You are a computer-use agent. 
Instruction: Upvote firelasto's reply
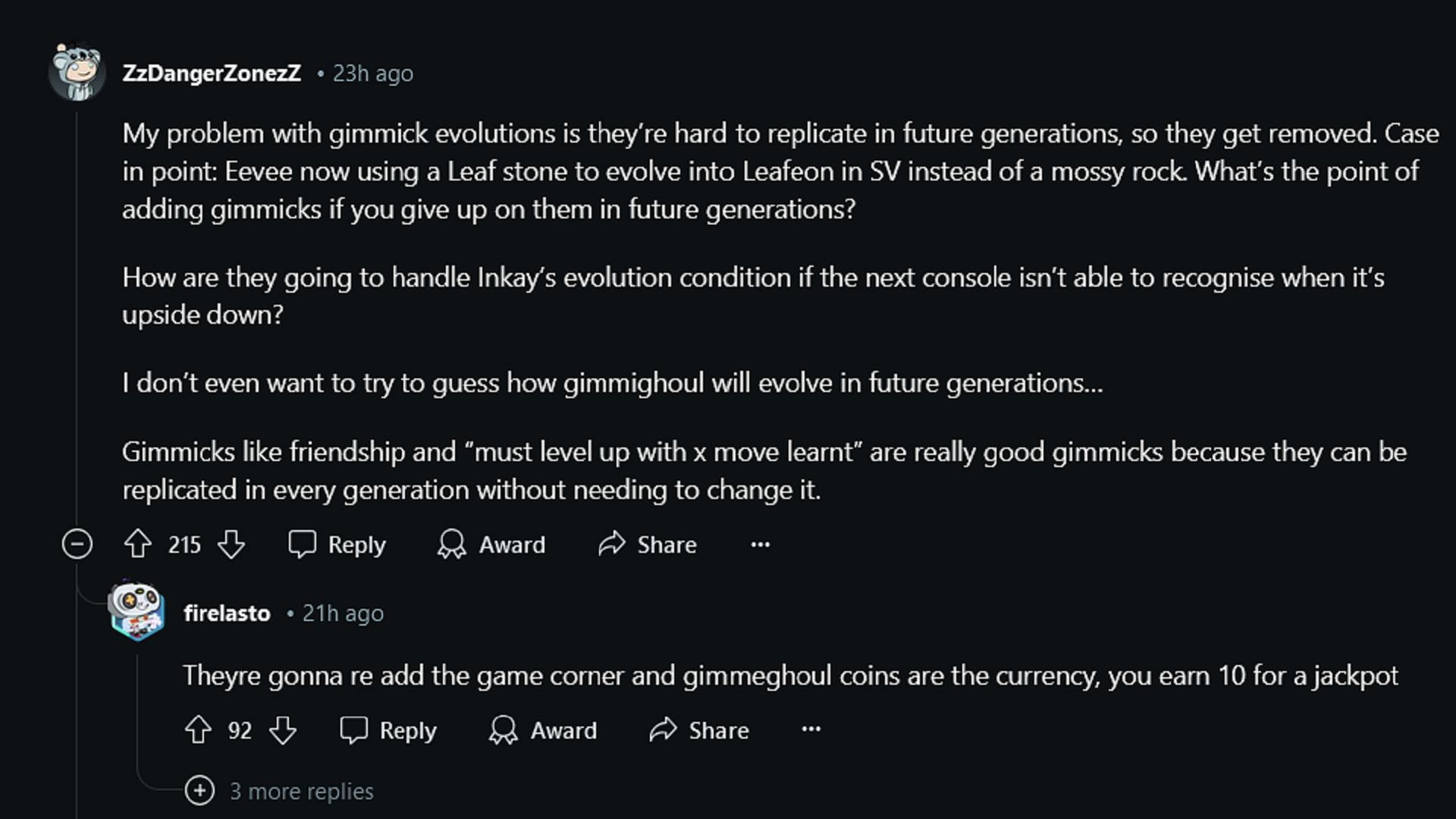tap(198, 730)
